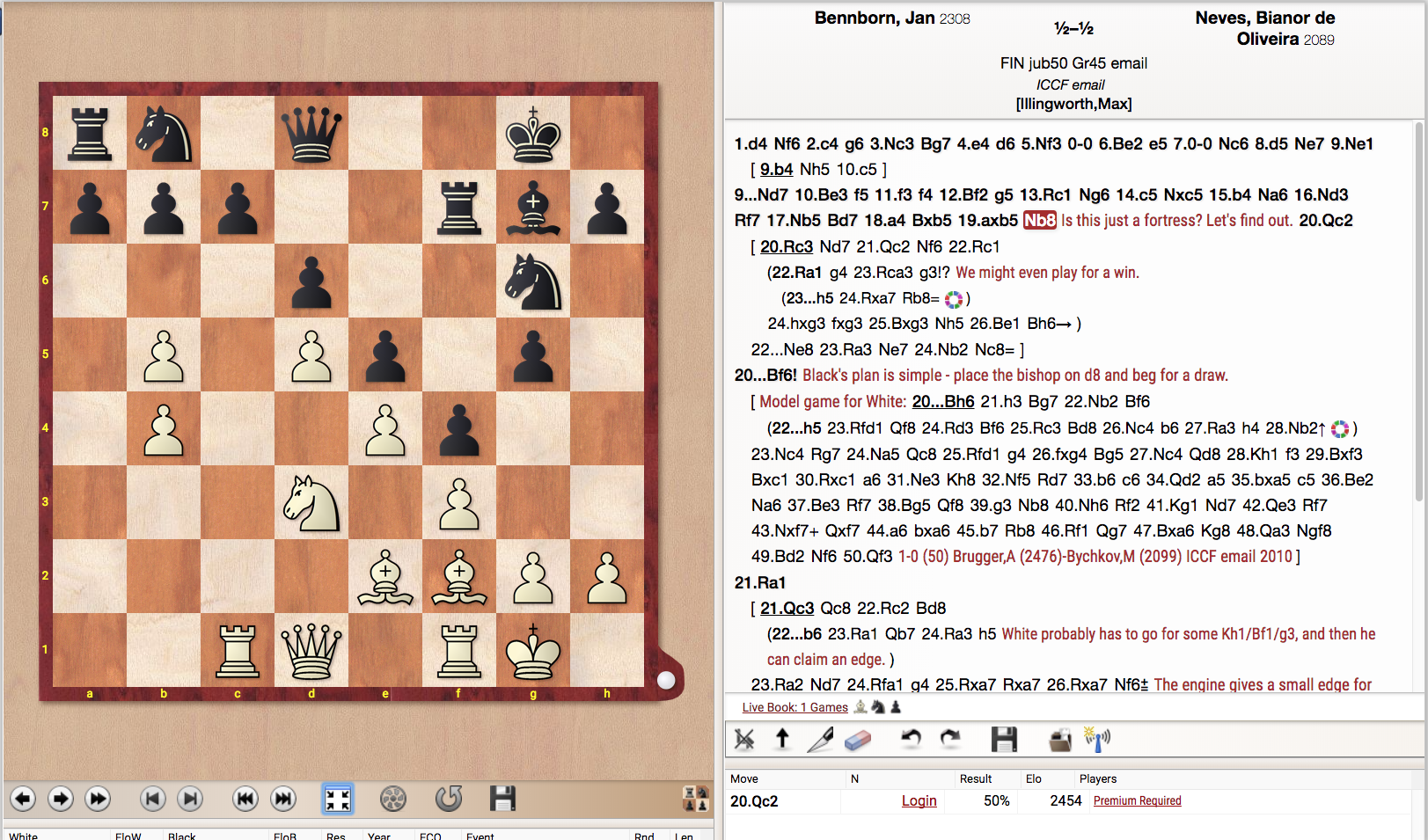1428x840 pixels.
Task: Open the Premium Required link
Action: pos(1137,800)
